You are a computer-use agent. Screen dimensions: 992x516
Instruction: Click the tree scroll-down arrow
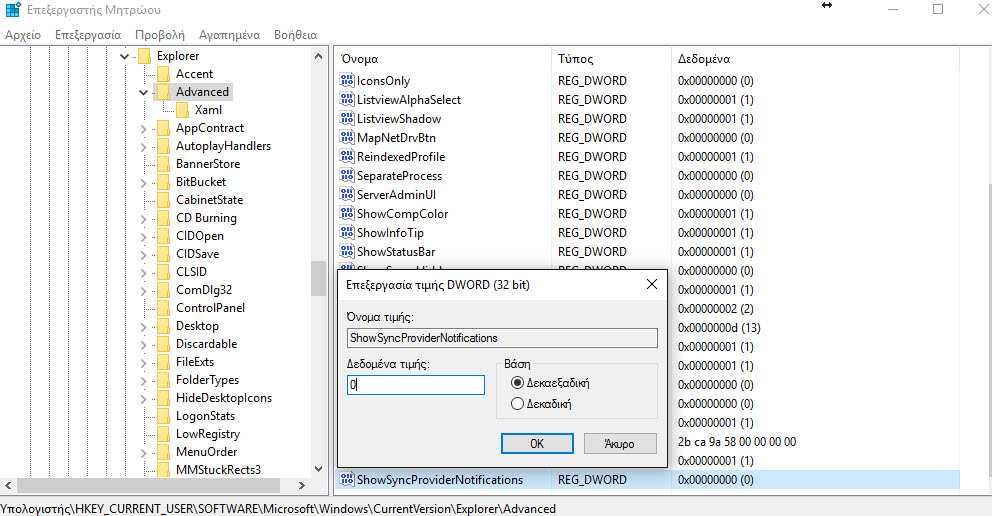click(x=318, y=469)
